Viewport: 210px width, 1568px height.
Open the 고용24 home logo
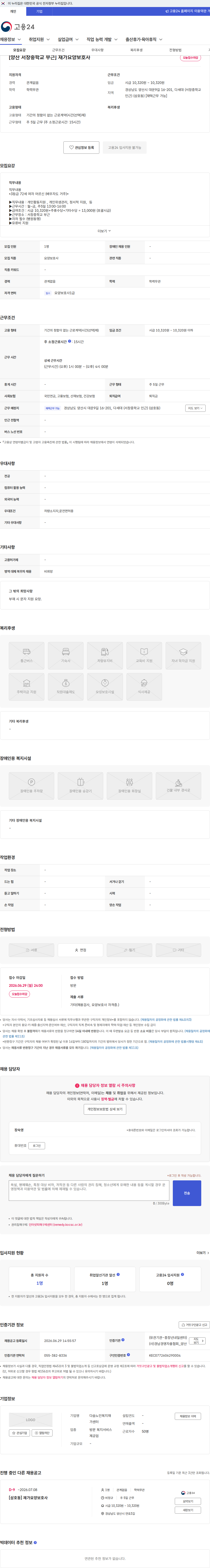(x=17, y=27)
